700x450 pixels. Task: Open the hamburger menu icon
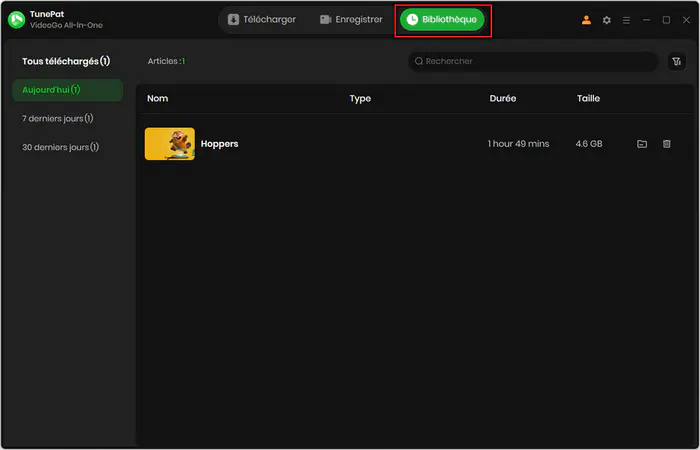(626, 20)
